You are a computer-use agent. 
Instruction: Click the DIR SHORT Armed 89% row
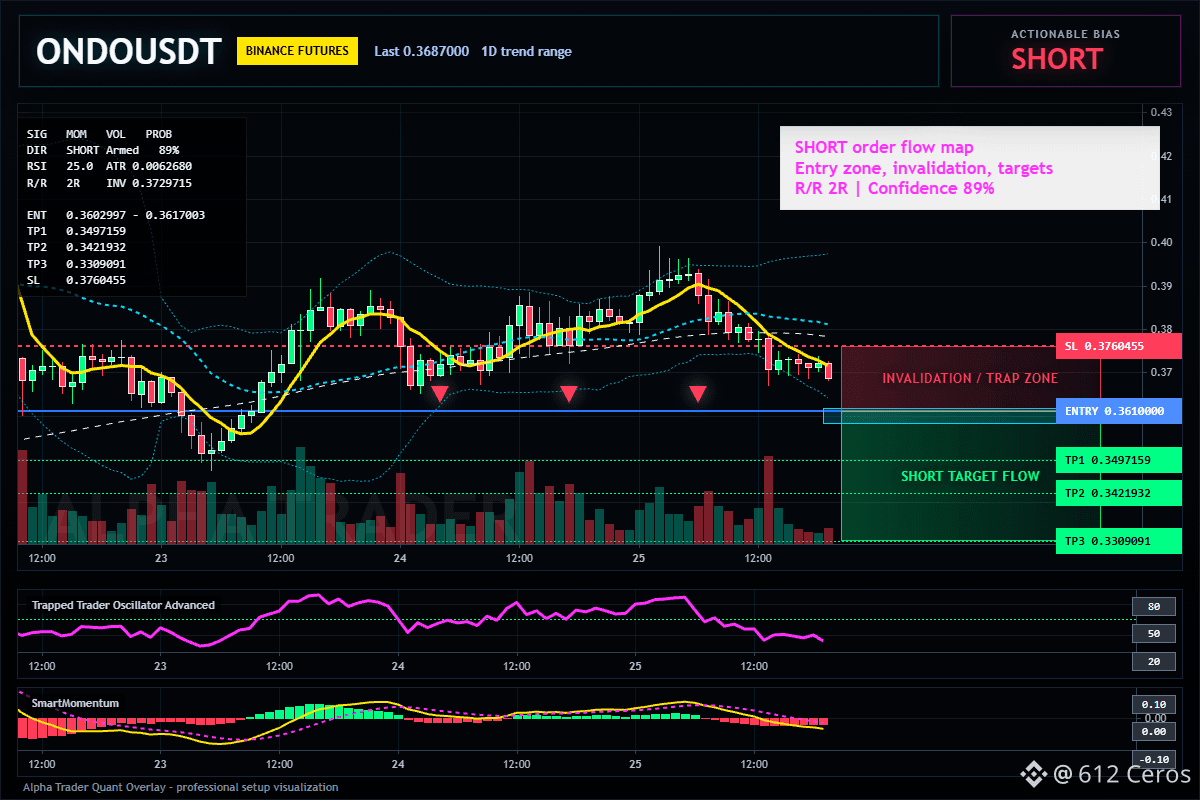[103, 149]
